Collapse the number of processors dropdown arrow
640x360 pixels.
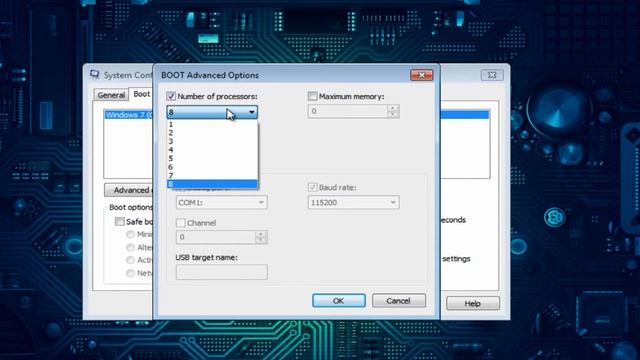[x=252, y=112]
